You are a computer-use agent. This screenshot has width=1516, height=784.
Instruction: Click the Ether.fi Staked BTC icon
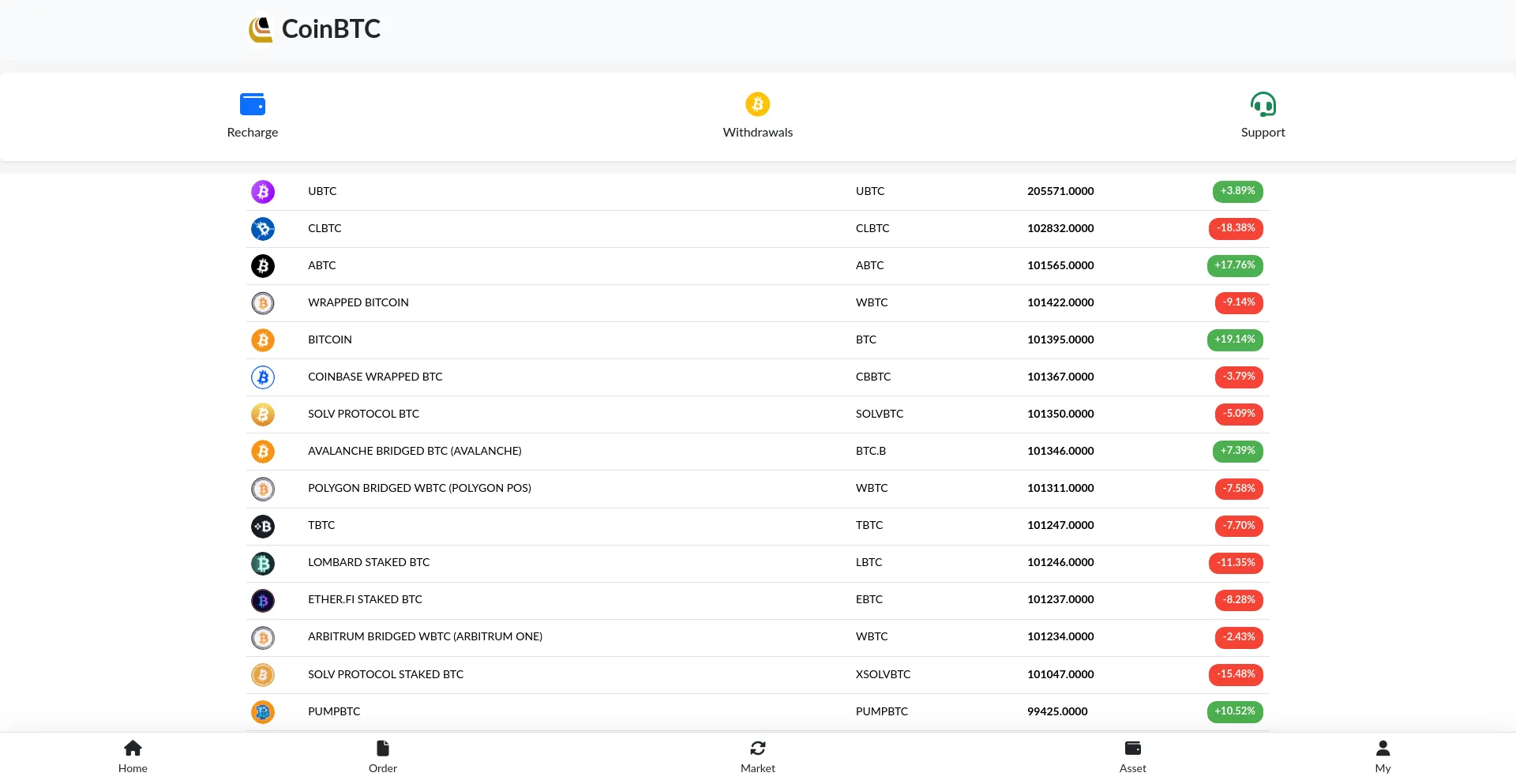point(263,601)
